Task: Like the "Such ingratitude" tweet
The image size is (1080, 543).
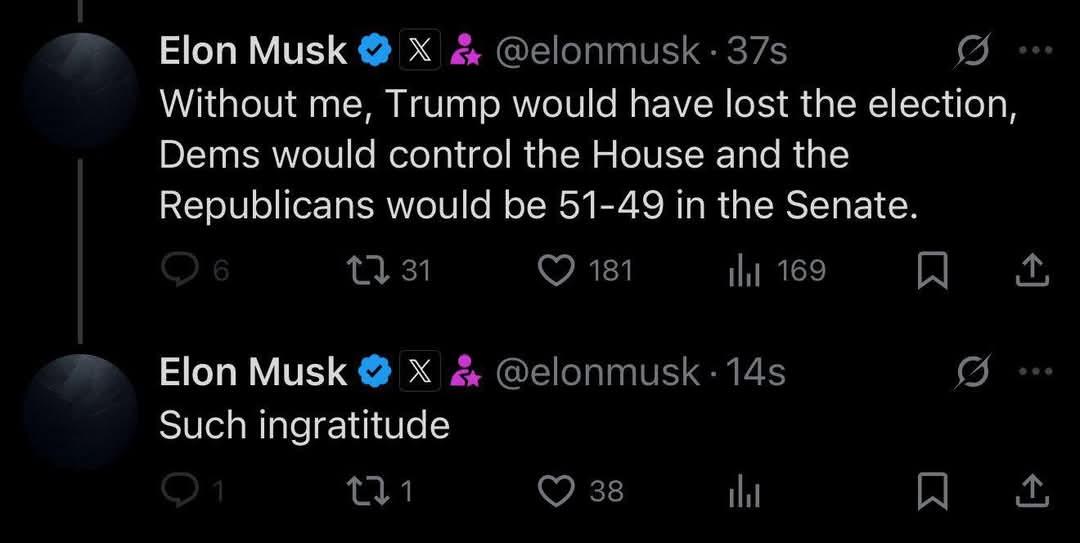Action: click(x=556, y=490)
